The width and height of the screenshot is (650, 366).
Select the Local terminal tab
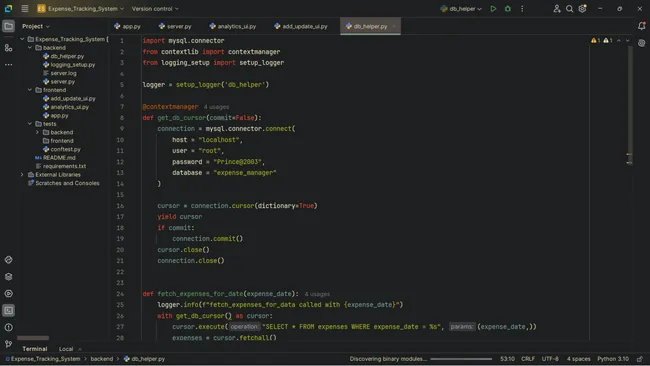[x=66, y=349]
